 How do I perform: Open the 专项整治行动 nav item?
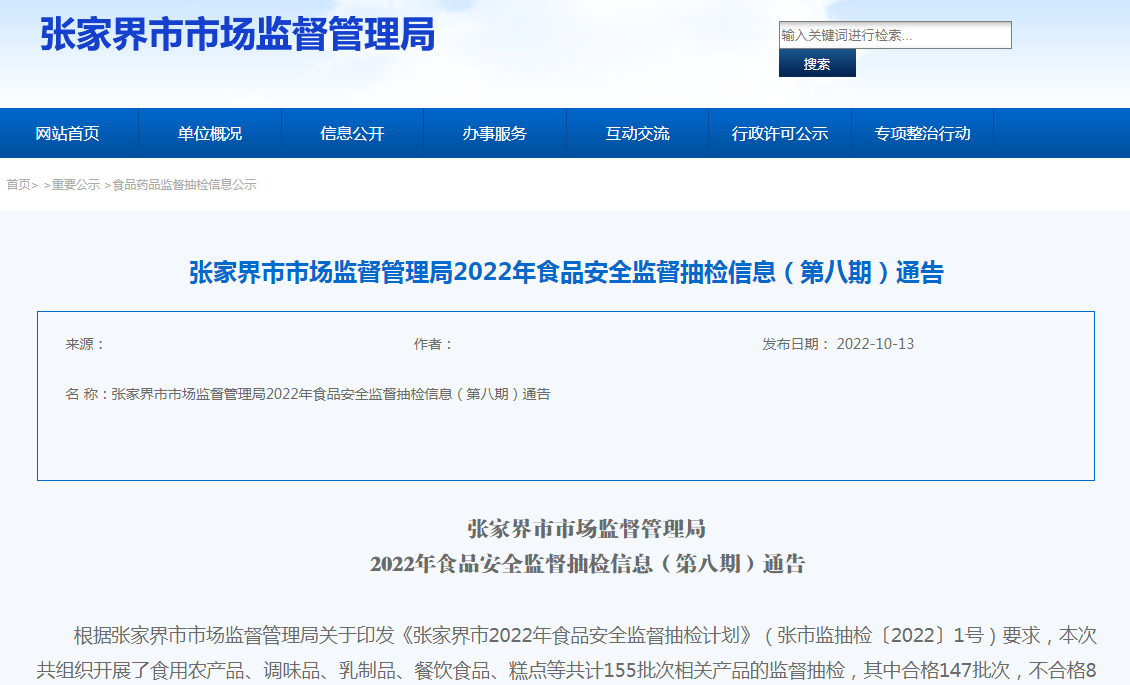(x=922, y=133)
